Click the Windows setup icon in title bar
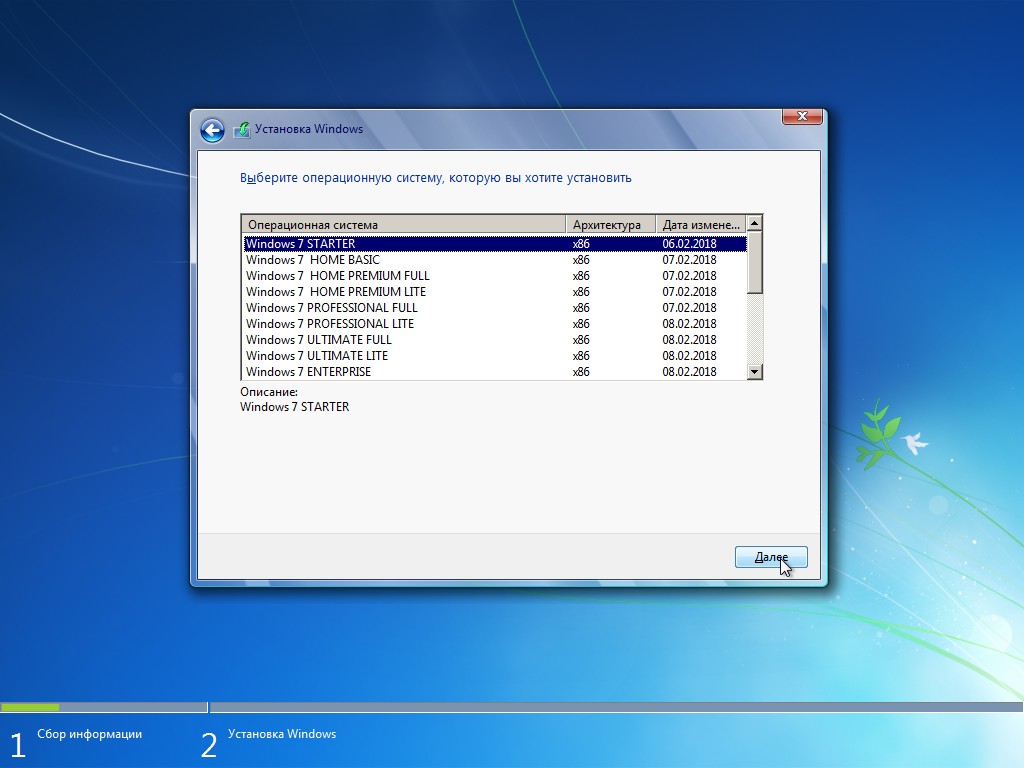This screenshot has width=1024, height=768. [x=241, y=130]
